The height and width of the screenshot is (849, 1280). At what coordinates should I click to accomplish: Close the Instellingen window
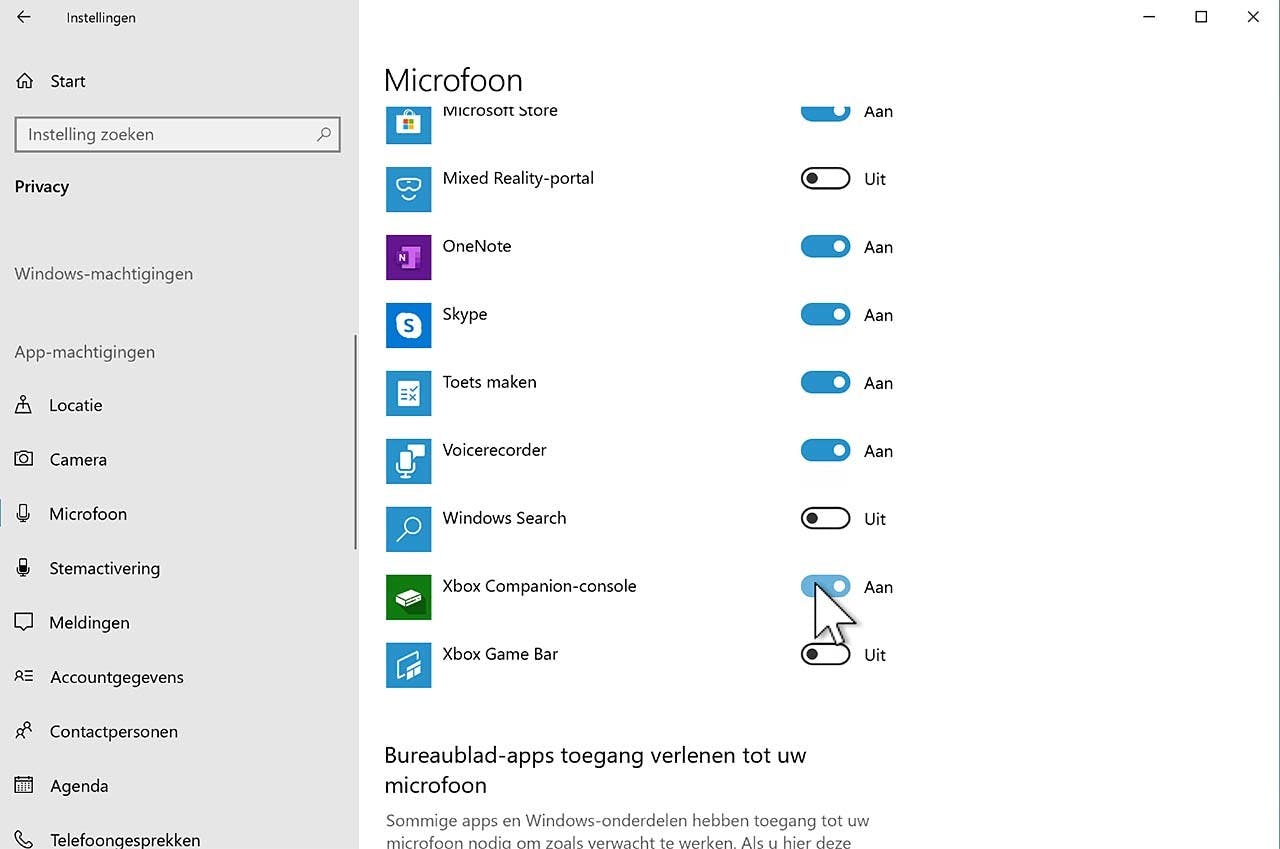point(1253,17)
